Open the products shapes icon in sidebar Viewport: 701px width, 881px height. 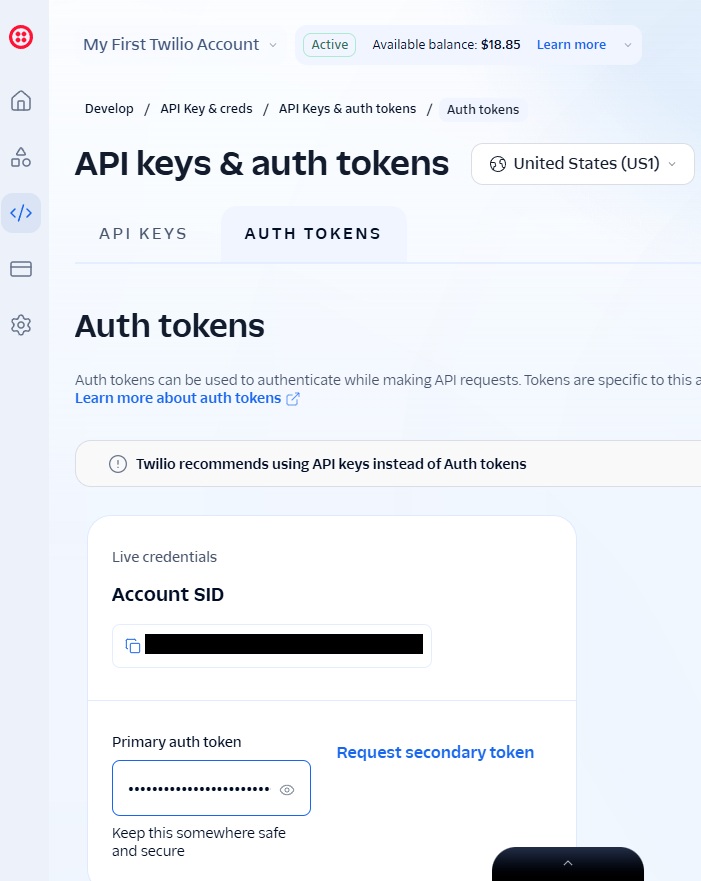pyautogui.click(x=21, y=157)
